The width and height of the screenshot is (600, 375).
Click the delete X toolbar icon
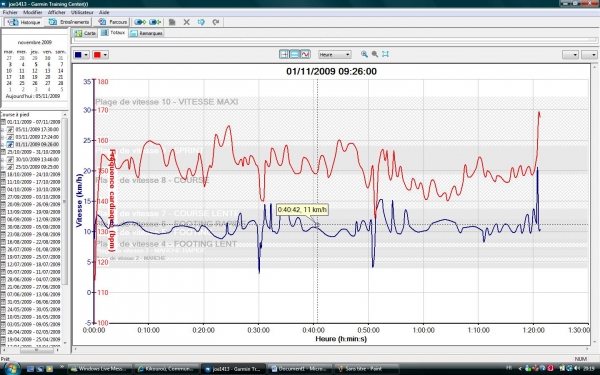tap(186, 22)
